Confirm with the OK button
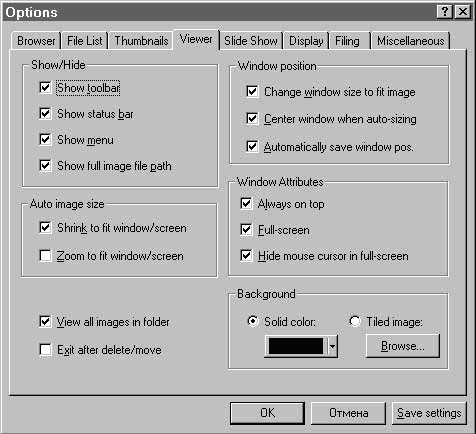The height and width of the screenshot is (434, 476). (x=267, y=413)
